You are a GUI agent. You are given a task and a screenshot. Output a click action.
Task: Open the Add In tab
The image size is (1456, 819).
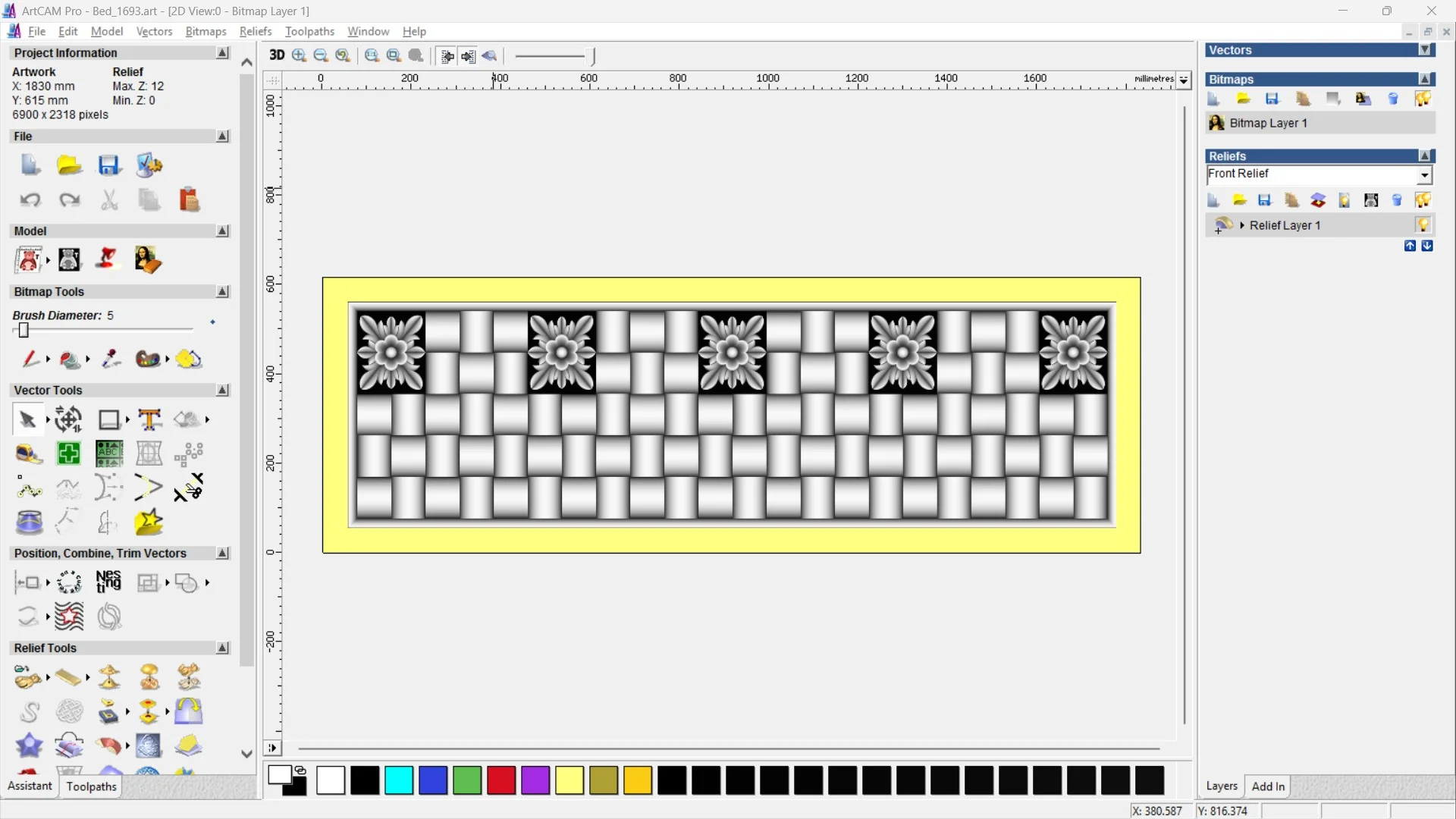(1268, 786)
